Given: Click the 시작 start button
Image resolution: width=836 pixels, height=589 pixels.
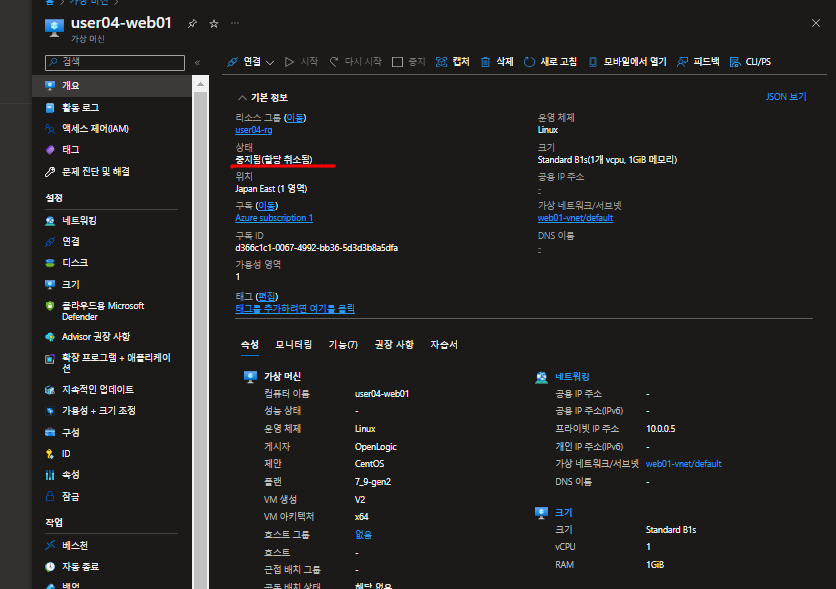Looking at the screenshot, I should coord(301,62).
